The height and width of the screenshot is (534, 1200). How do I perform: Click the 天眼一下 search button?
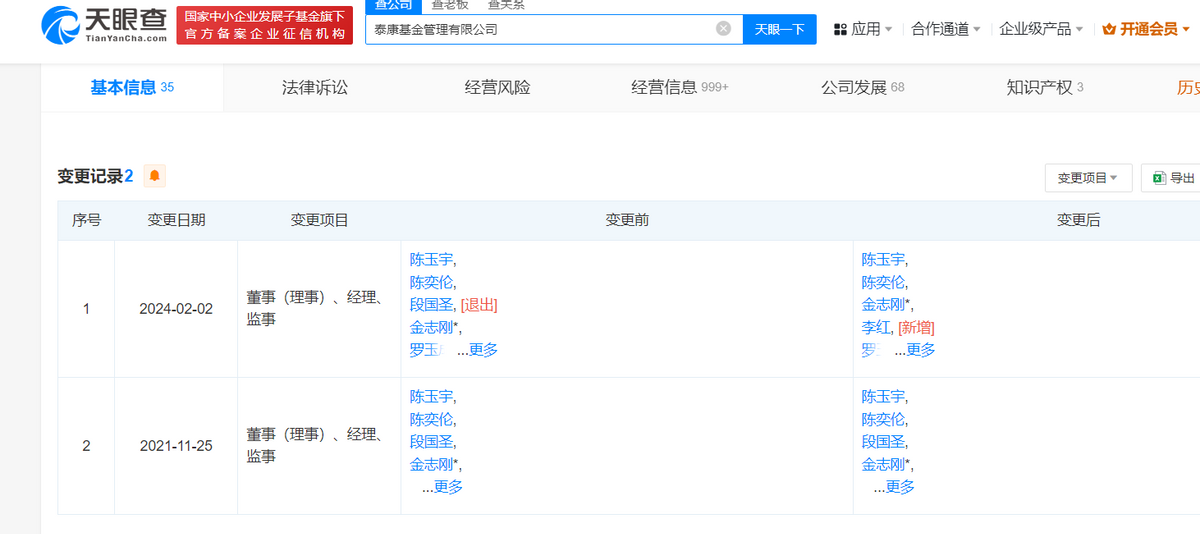tap(780, 29)
